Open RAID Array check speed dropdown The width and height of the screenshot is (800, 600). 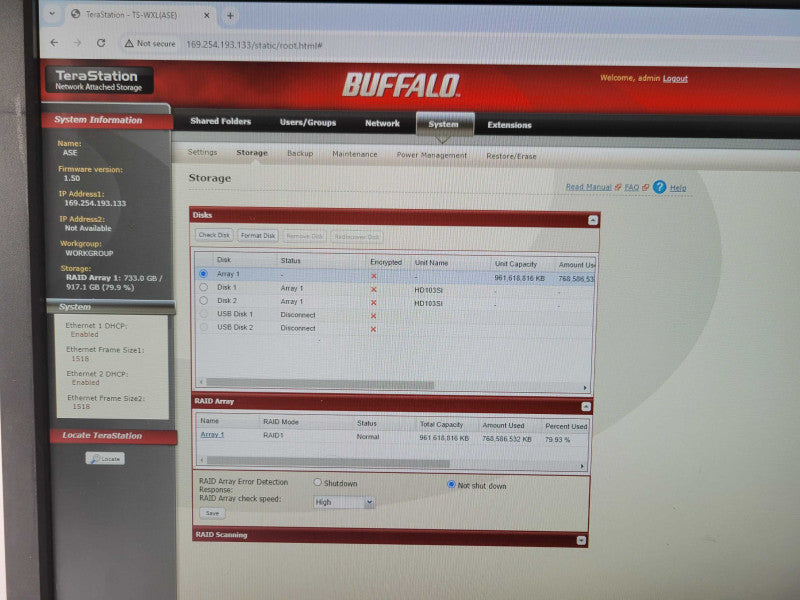click(x=344, y=502)
